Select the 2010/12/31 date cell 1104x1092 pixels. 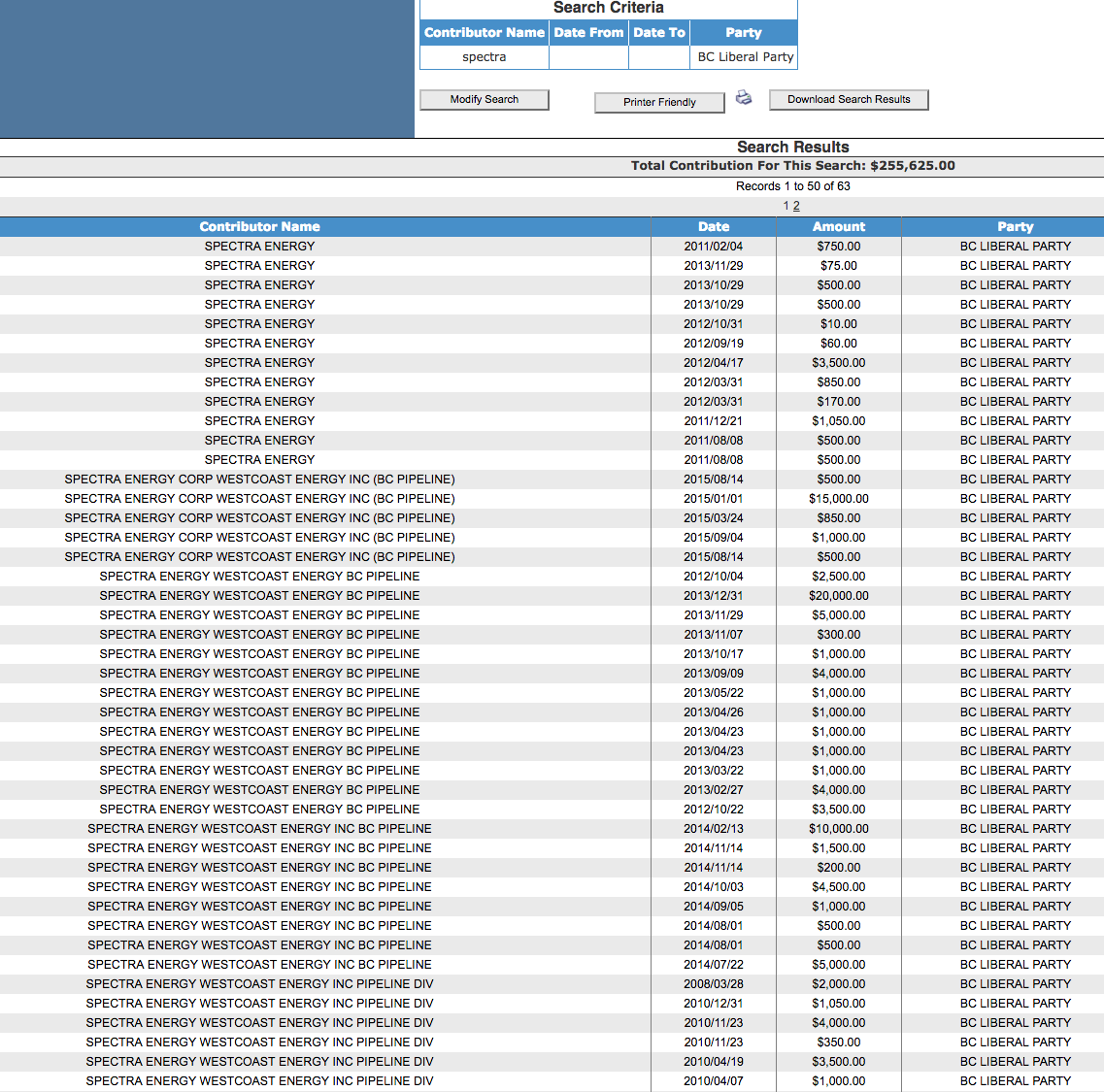coord(714,1004)
